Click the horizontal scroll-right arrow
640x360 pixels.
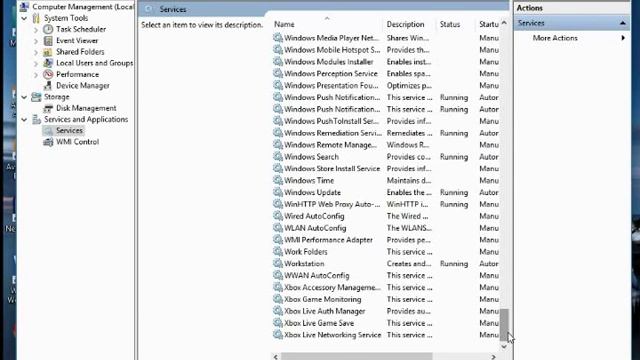click(493, 357)
